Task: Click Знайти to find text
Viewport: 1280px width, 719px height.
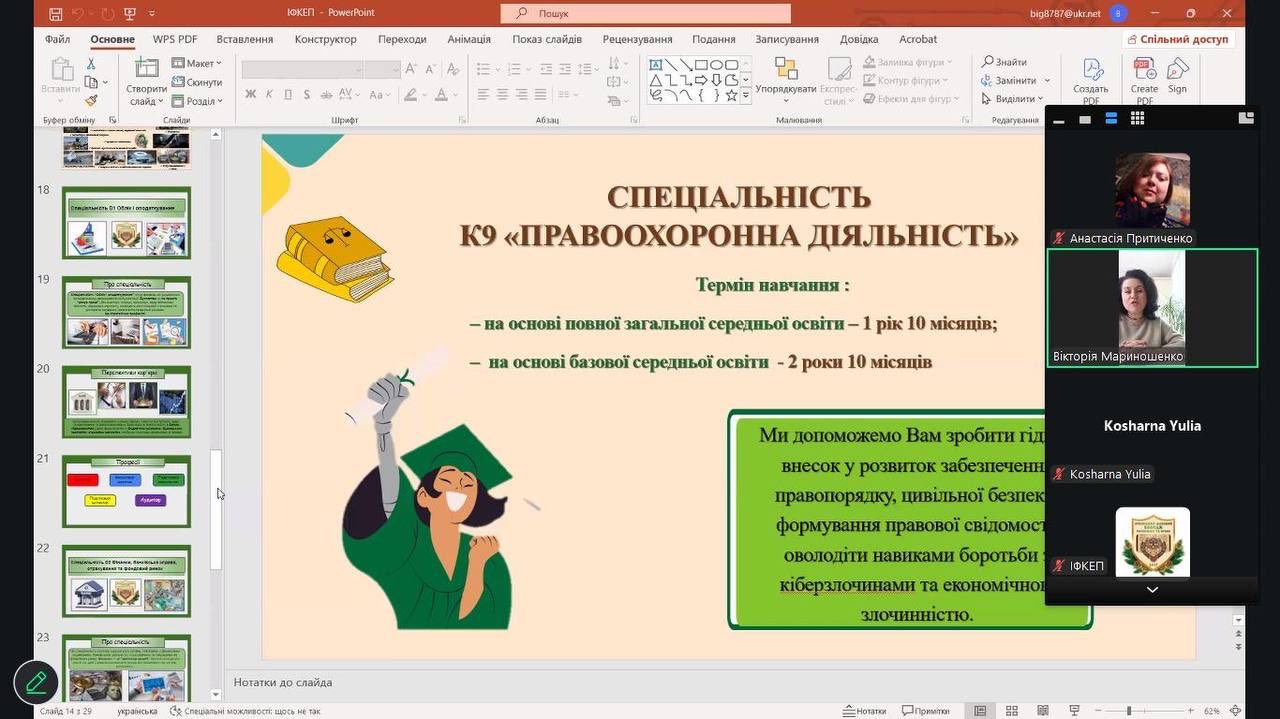Action: (x=1004, y=62)
